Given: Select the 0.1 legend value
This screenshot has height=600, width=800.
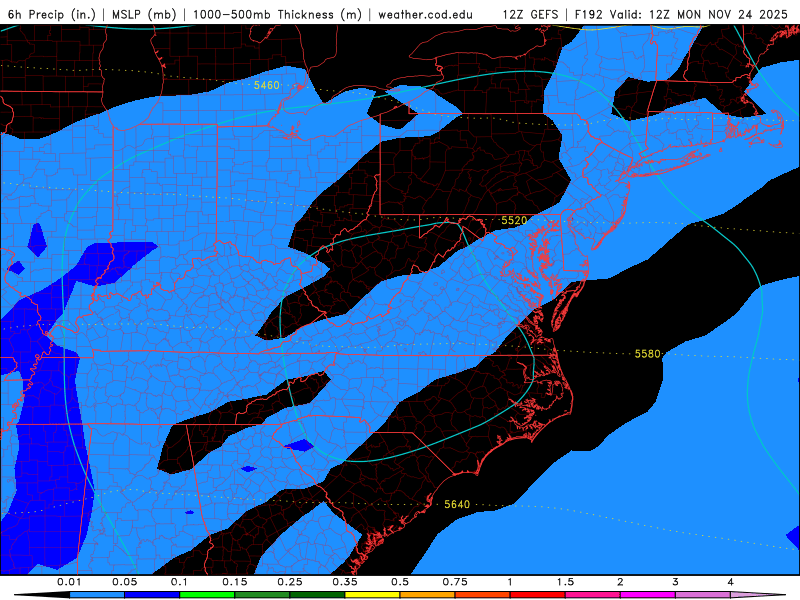Looking at the screenshot, I should (x=179, y=582).
